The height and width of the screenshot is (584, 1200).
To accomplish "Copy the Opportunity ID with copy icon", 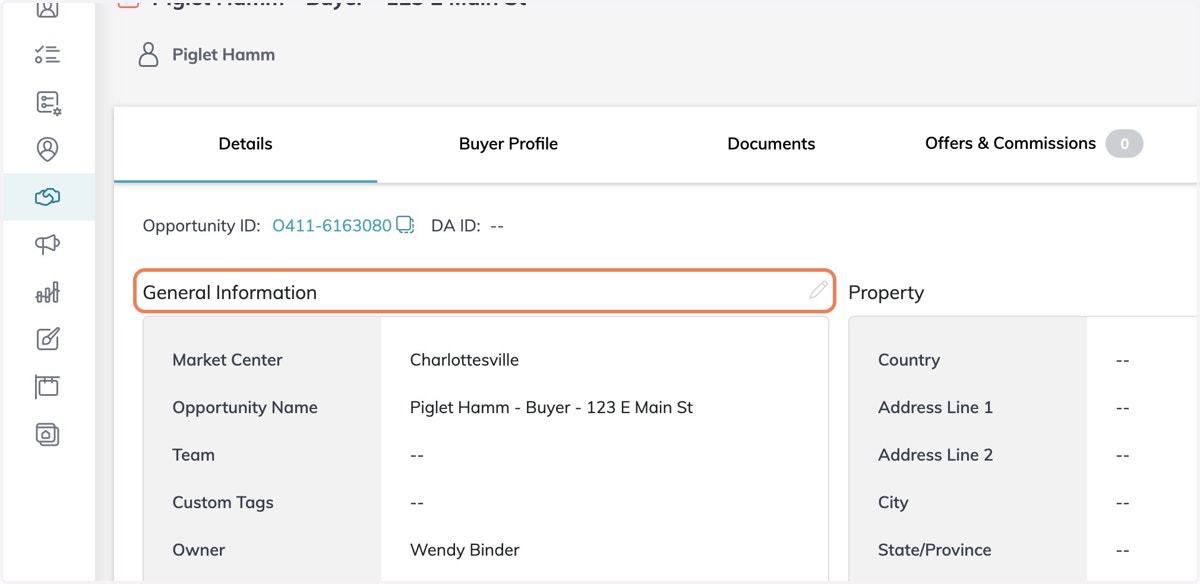I will pyautogui.click(x=405, y=225).
